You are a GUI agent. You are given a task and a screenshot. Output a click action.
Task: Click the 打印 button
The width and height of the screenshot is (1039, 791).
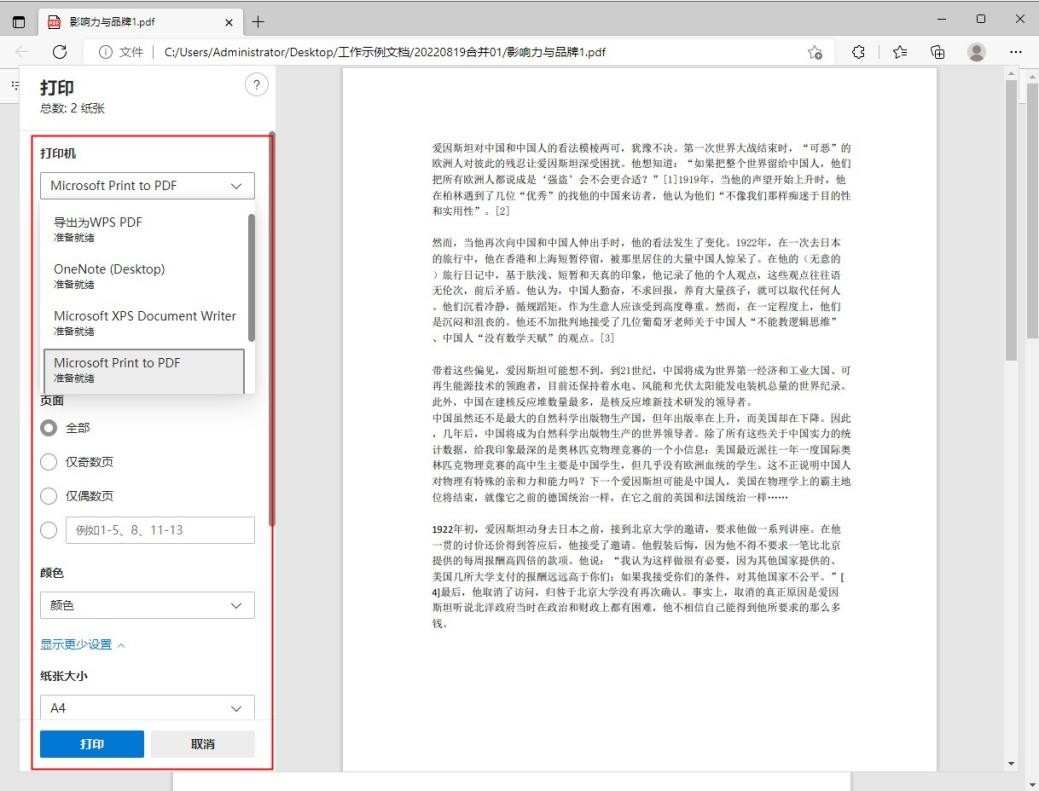(x=92, y=744)
